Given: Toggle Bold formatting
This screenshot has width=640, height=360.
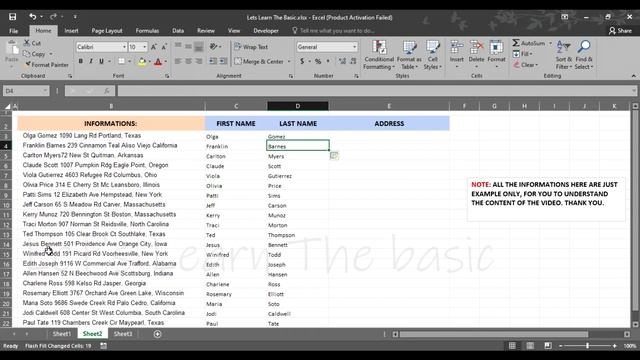Looking at the screenshot, I should [80, 61].
